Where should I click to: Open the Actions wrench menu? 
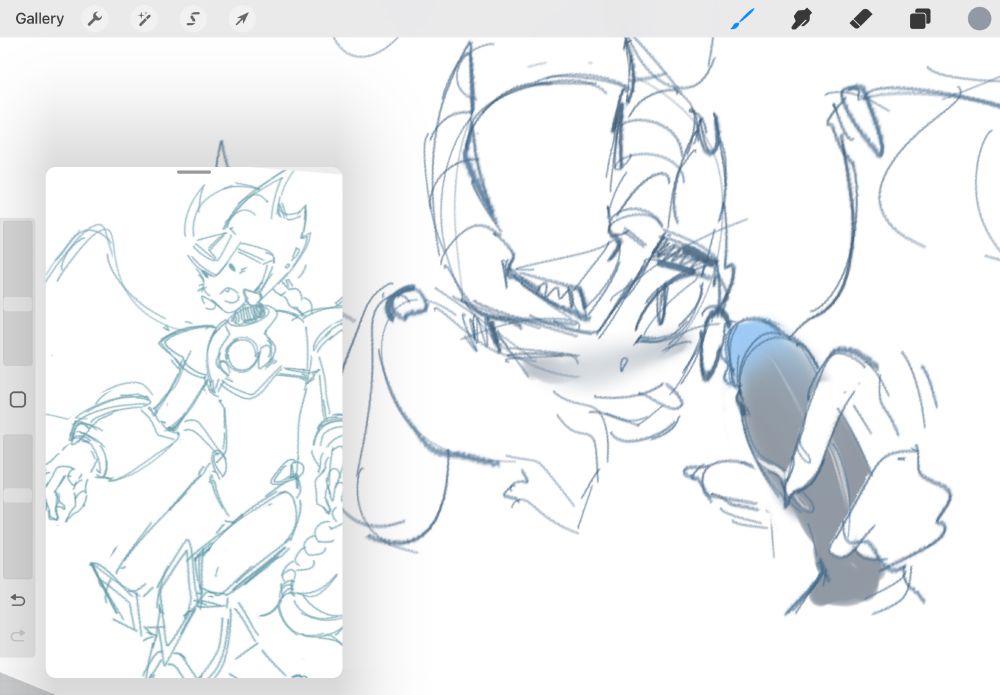pyautogui.click(x=95, y=19)
